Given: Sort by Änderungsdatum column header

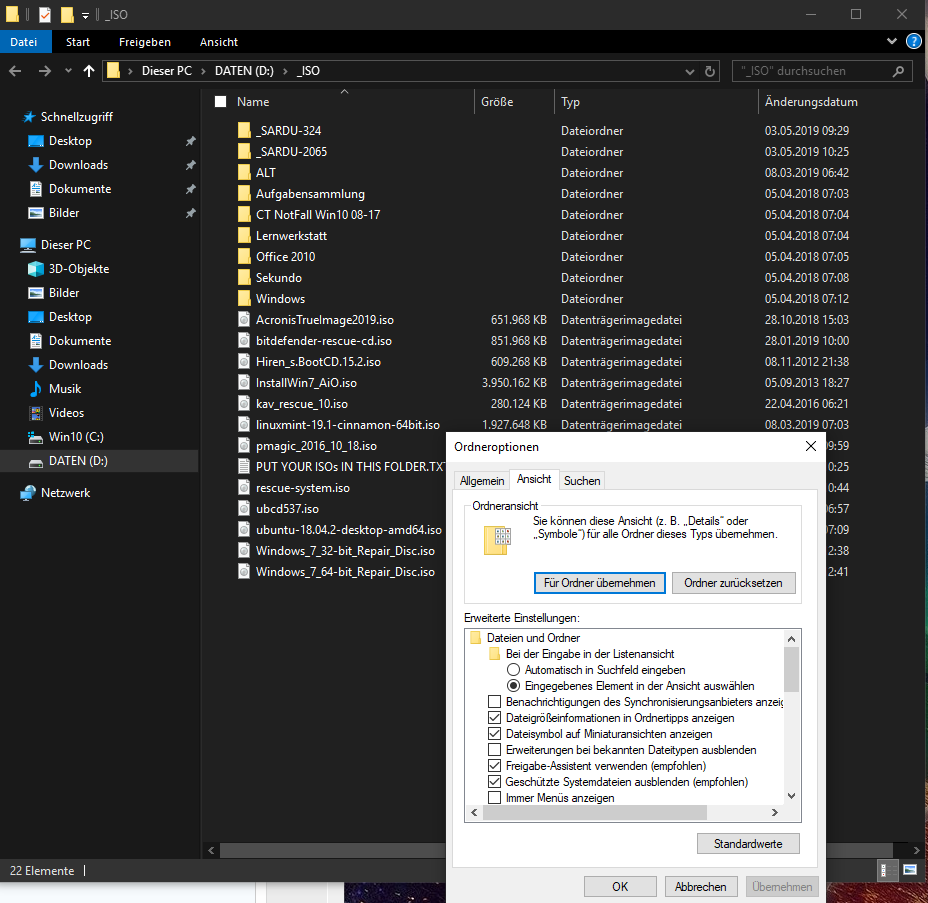Looking at the screenshot, I should (x=811, y=102).
